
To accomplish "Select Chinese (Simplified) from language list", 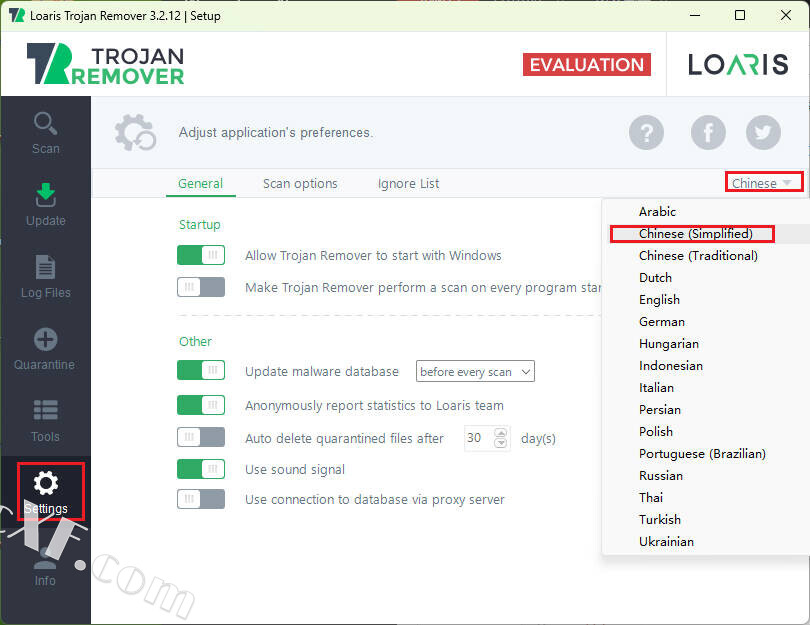I will click(x=695, y=233).
